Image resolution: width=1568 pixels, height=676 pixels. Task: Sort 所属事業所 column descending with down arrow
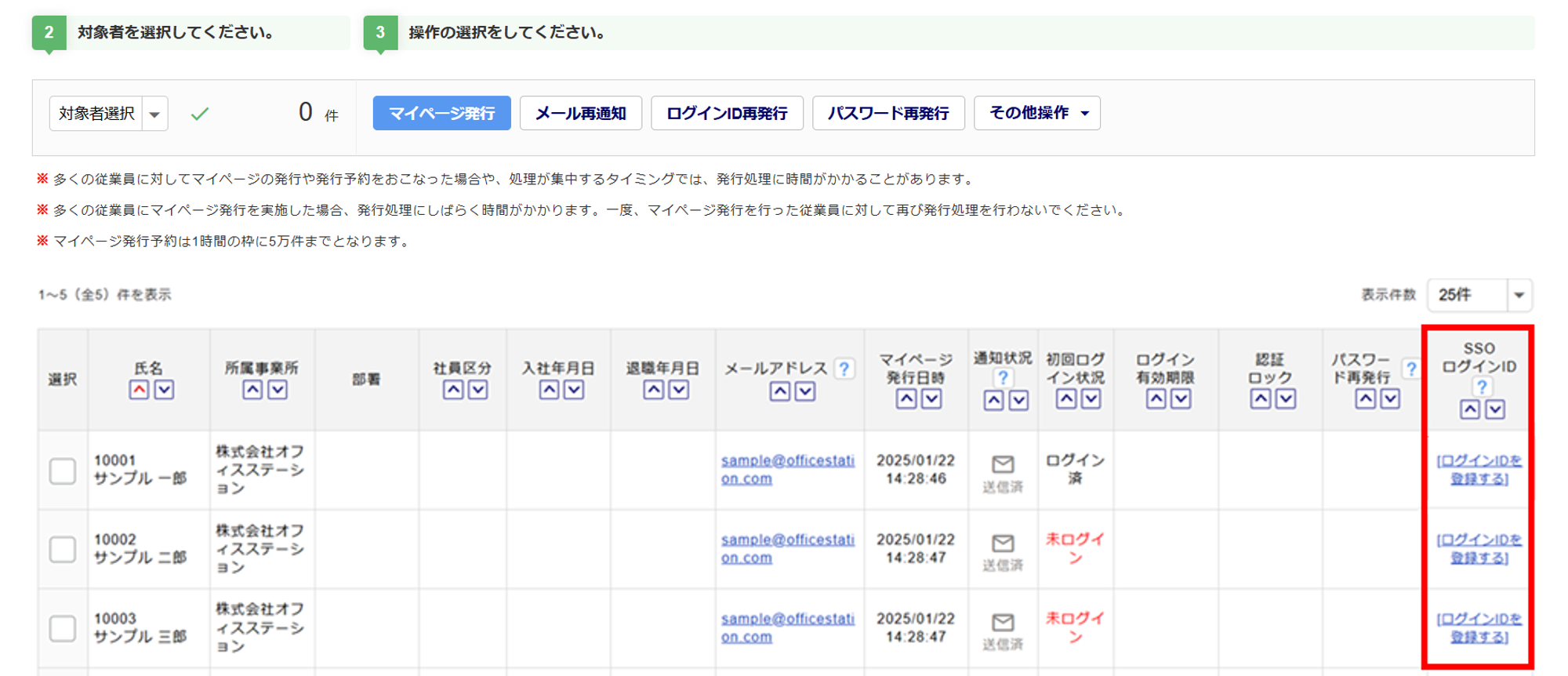point(278,390)
